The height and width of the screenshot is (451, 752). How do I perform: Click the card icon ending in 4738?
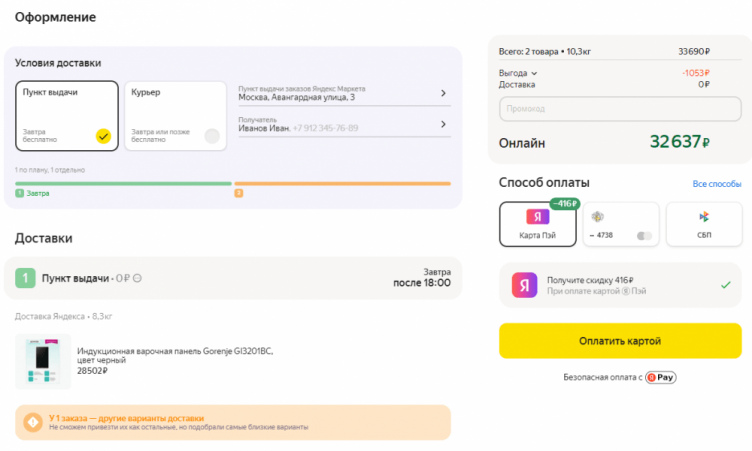click(598, 217)
